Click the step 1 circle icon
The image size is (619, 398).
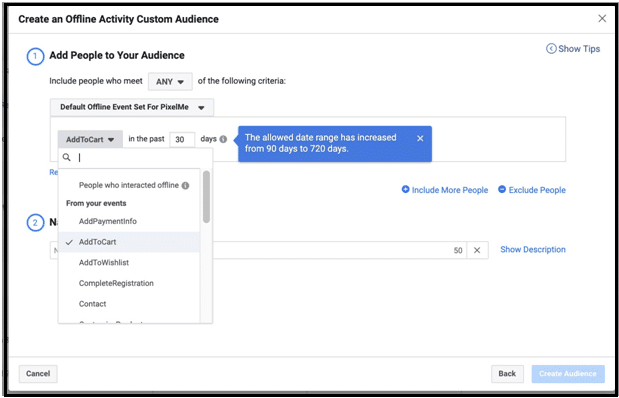click(x=35, y=56)
